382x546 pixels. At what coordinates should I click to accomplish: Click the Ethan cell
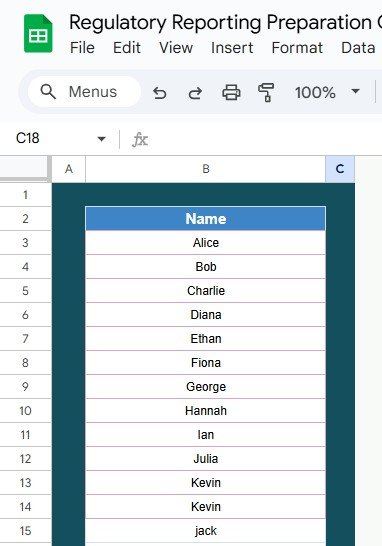(x=205, y=339)
